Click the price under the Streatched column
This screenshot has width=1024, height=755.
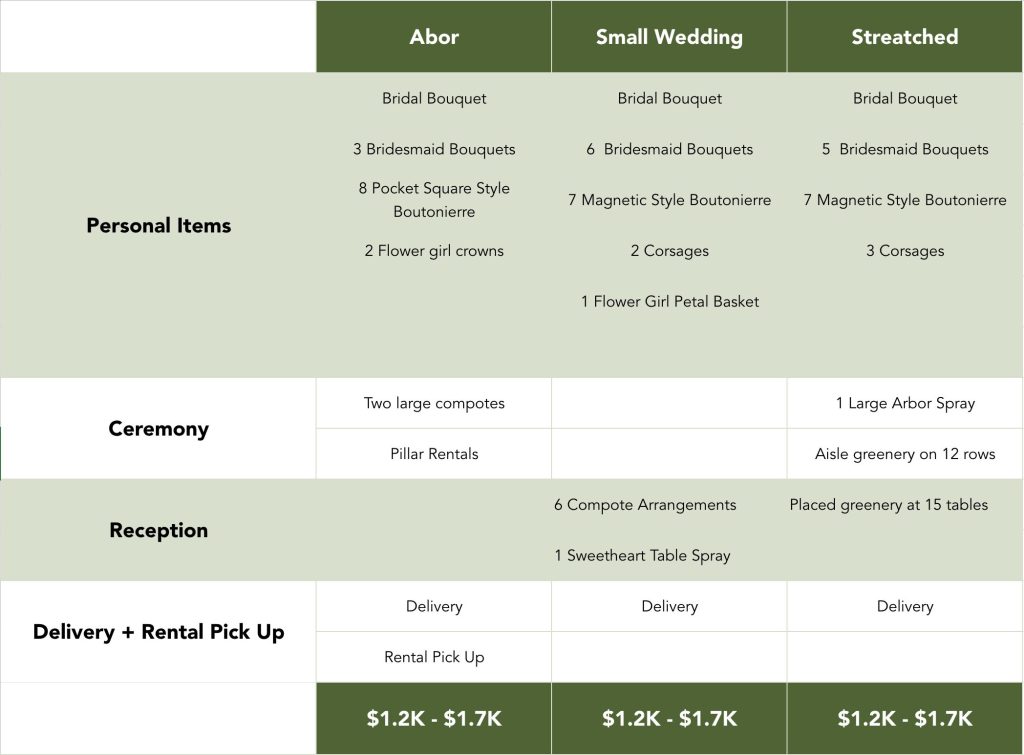[904, 718]
